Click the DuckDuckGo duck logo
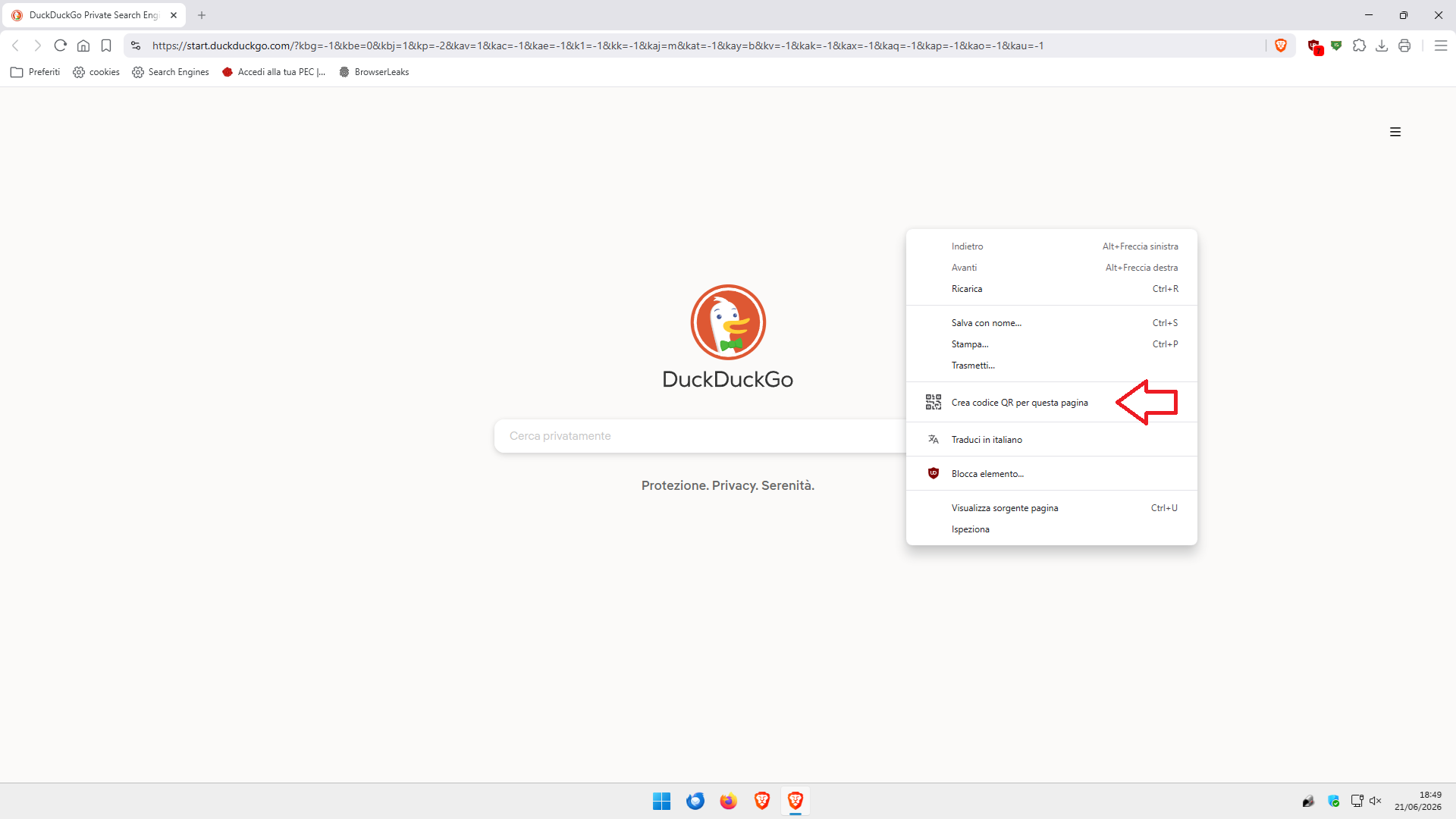1456x819 pixels. click(728, 322)
